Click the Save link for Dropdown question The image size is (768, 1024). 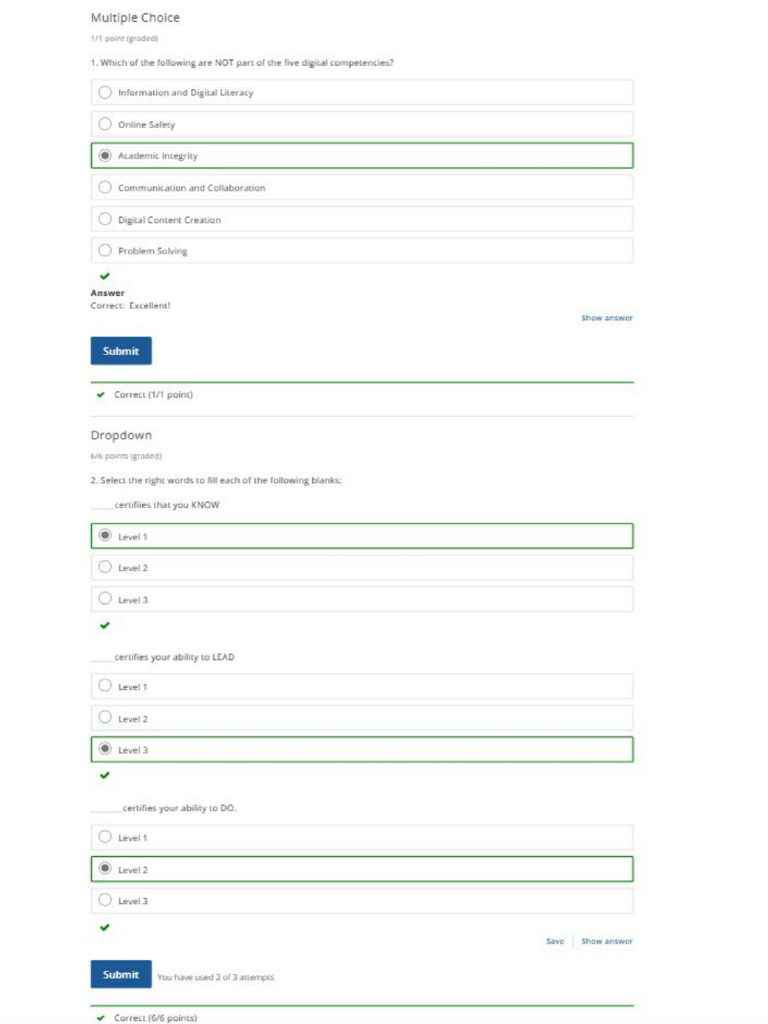tap(554, 941)
